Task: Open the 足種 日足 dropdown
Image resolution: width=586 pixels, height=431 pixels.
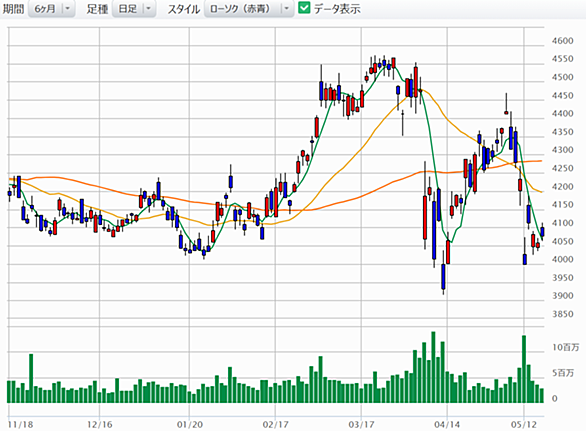Action: pos(134,9)
